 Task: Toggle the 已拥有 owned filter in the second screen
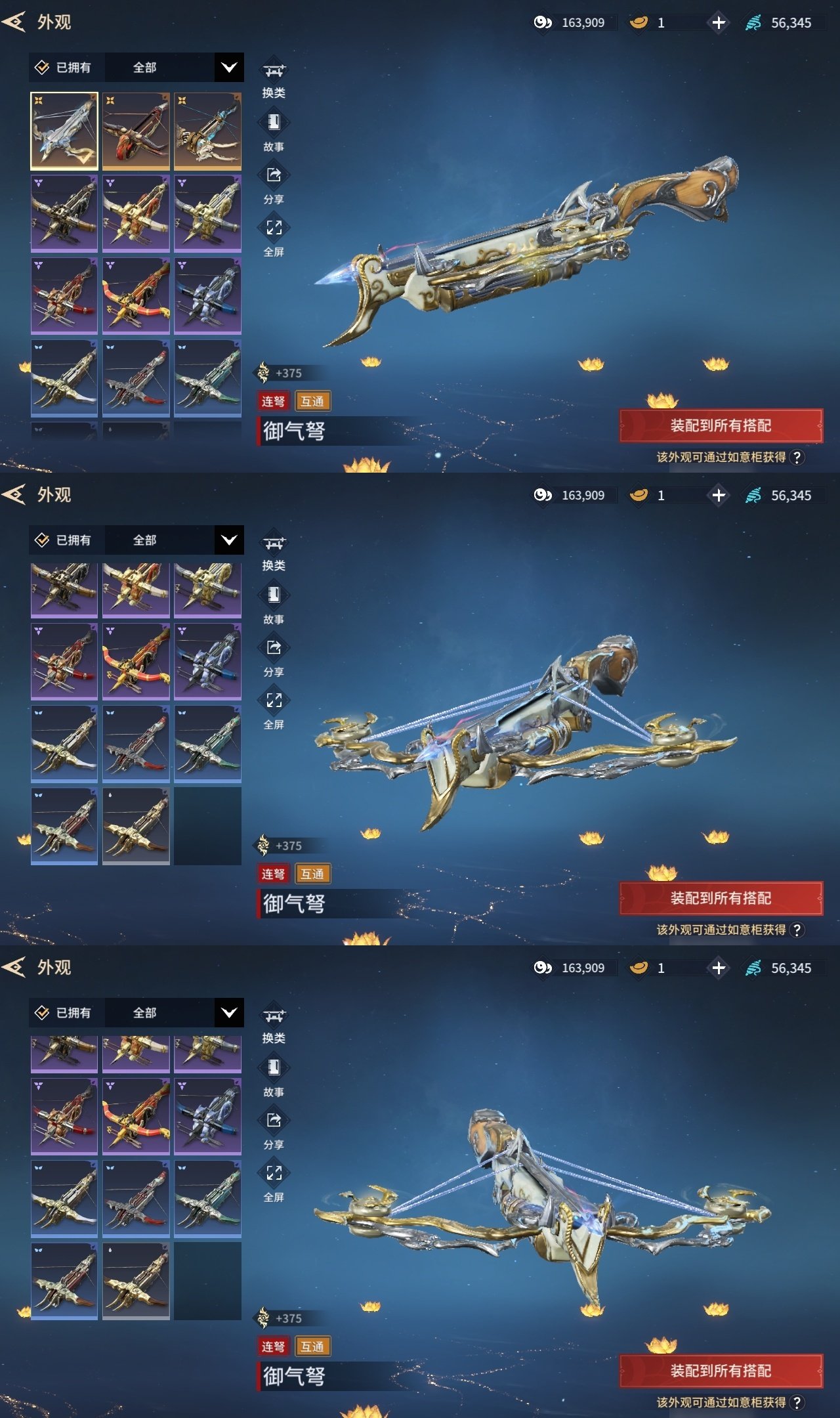tap(64, 540)
